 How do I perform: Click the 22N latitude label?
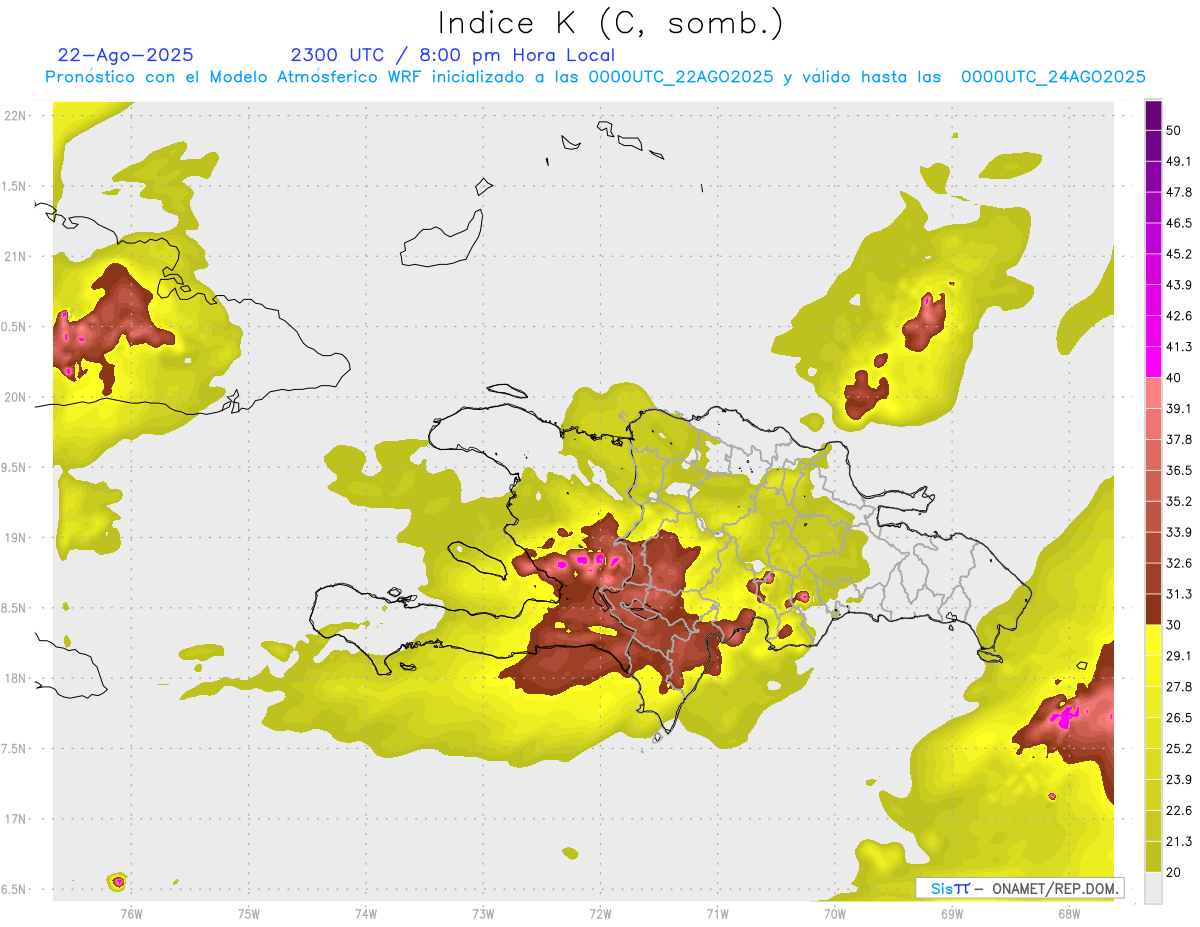click(14, 116)
